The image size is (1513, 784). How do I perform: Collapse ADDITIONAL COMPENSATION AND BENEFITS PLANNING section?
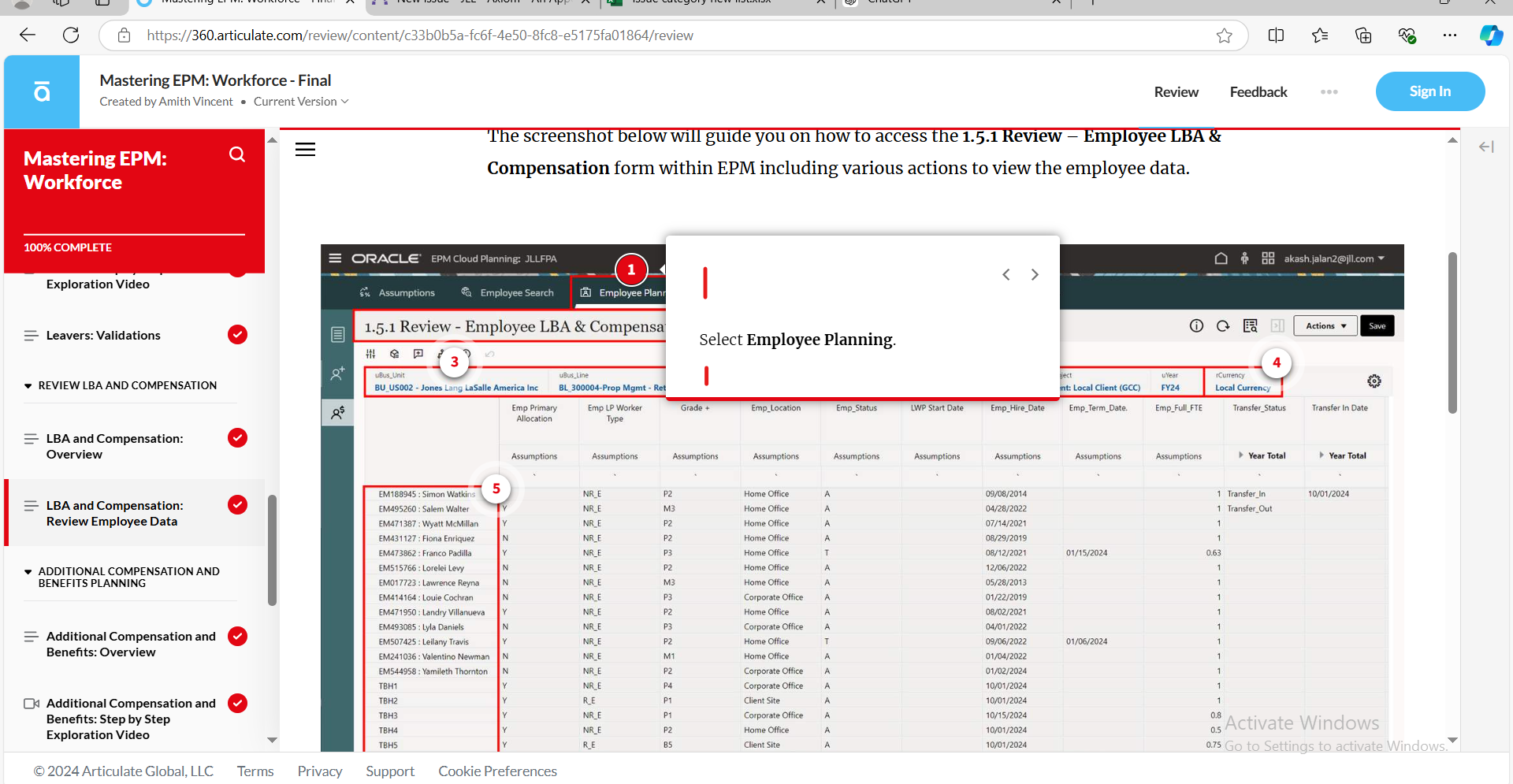pyautogui.click(x=28, y=572)
